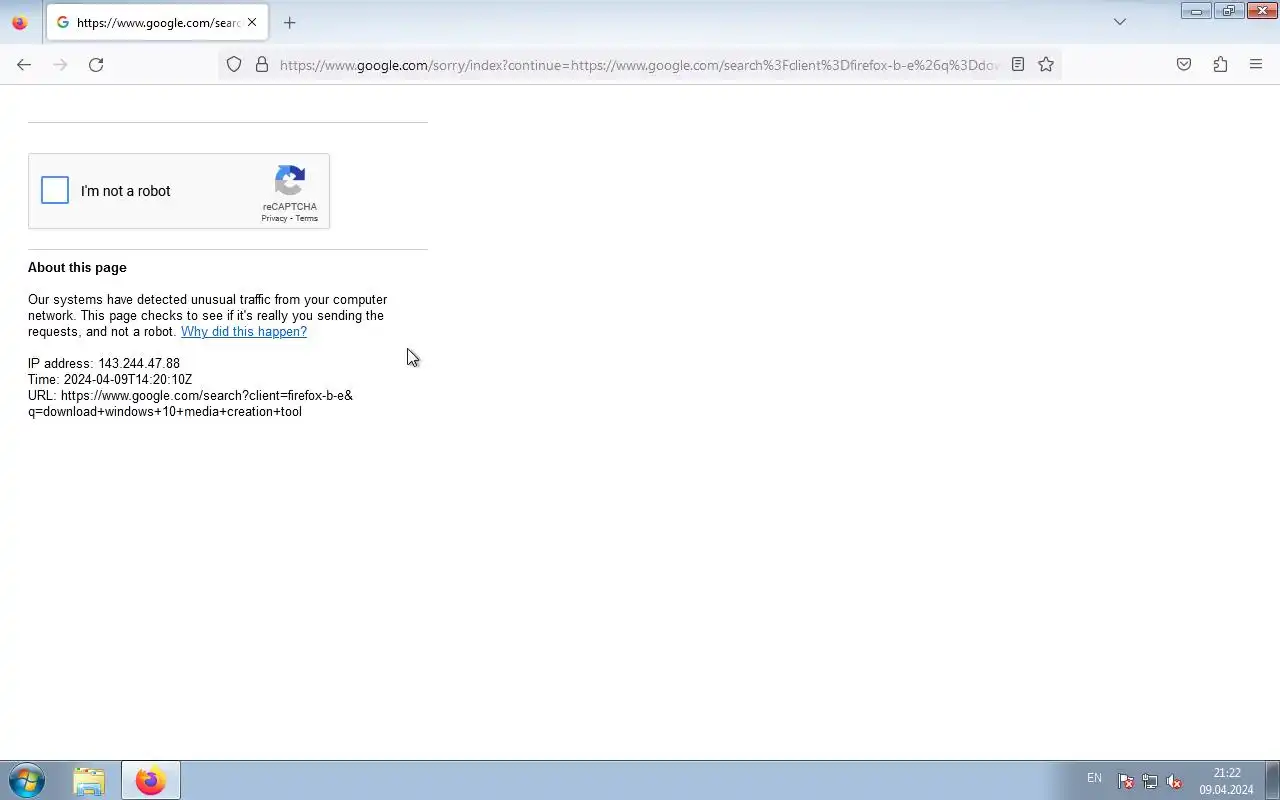Screen dimensions: 1280x800
Task: Bookmark this page with the star
Action: point(1046,64)
